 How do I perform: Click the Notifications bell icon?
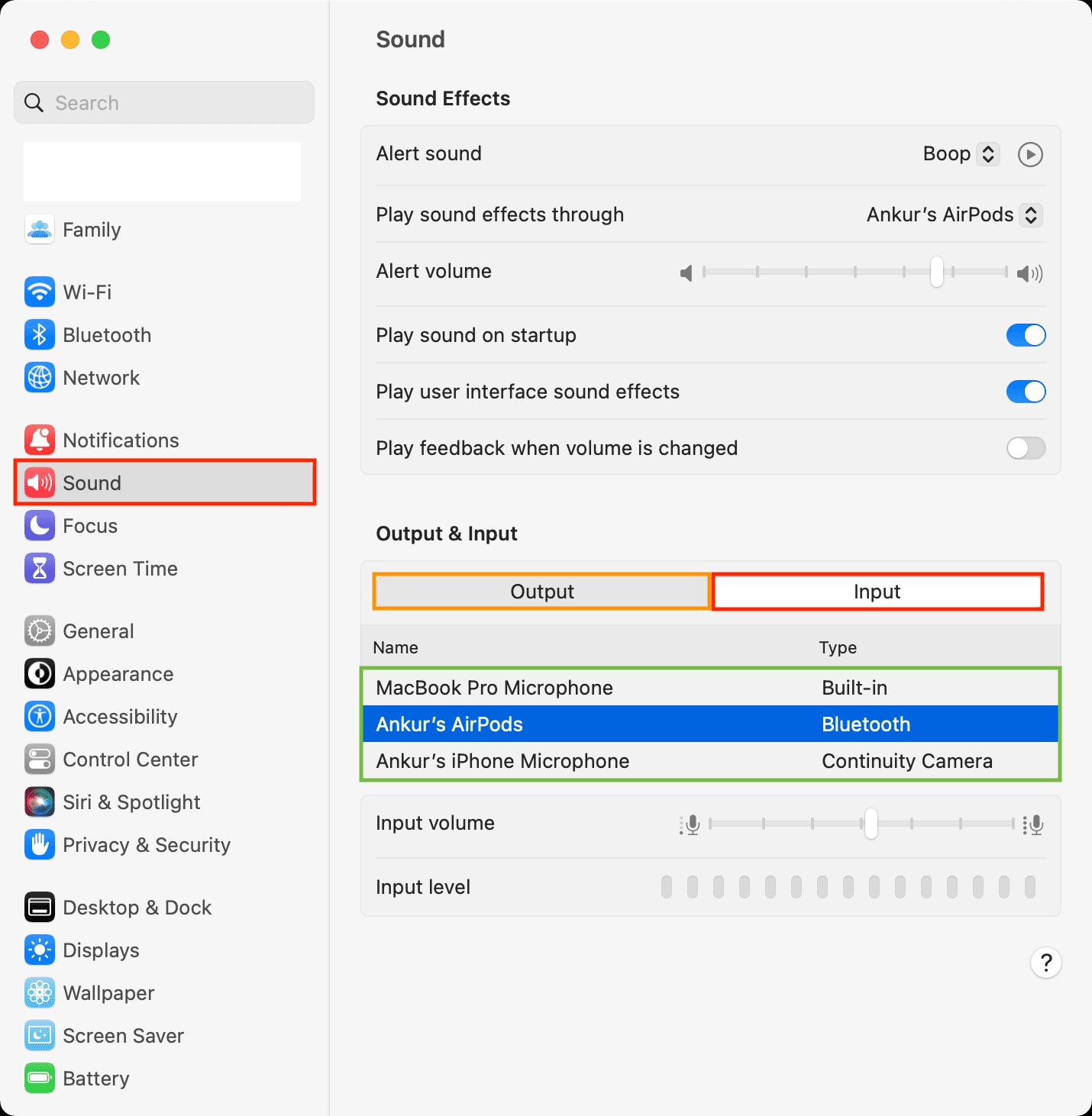click(x=39, y=440)
